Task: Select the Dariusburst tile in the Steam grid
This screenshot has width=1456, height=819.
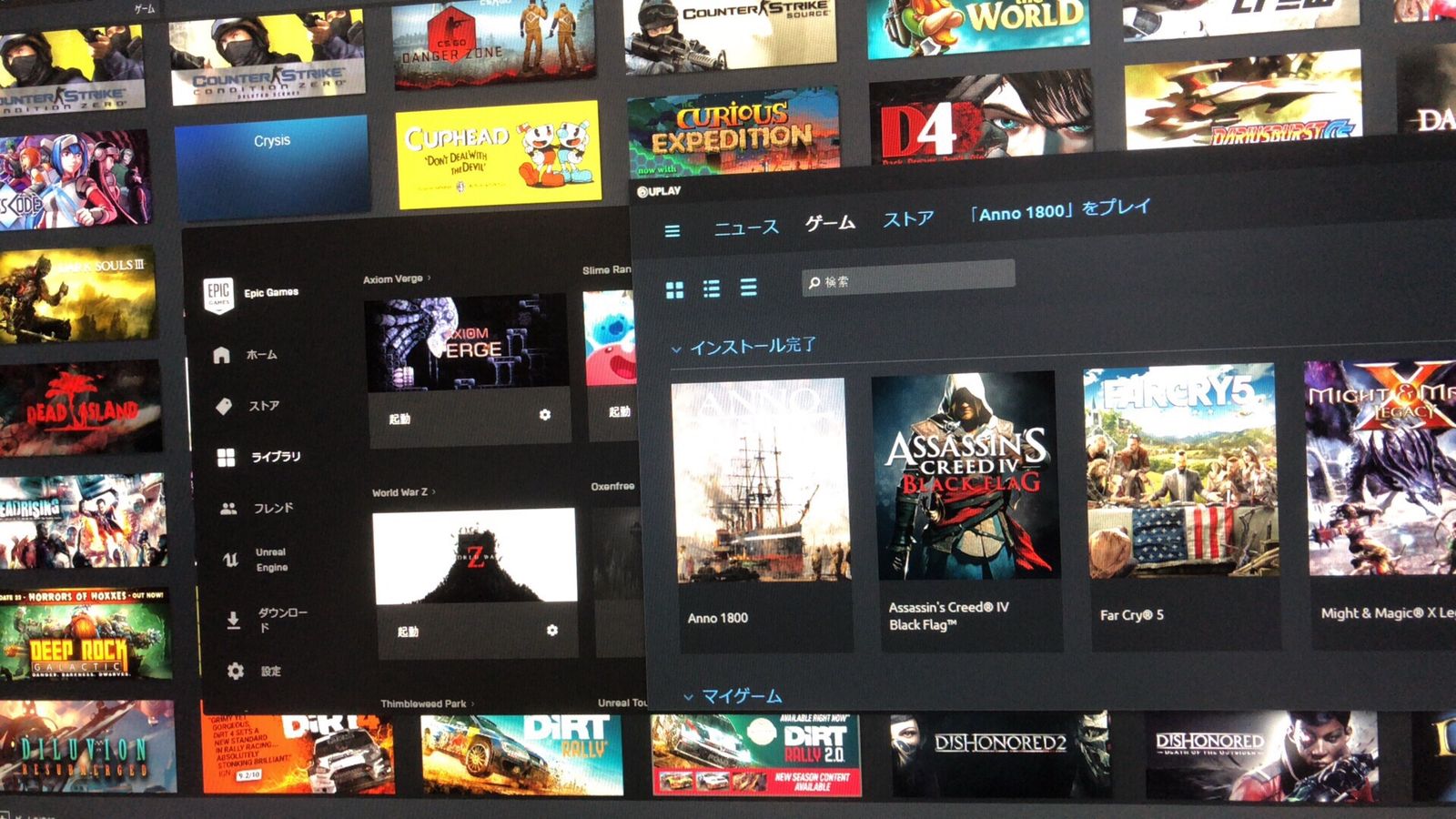Action: pos(1243,100)
